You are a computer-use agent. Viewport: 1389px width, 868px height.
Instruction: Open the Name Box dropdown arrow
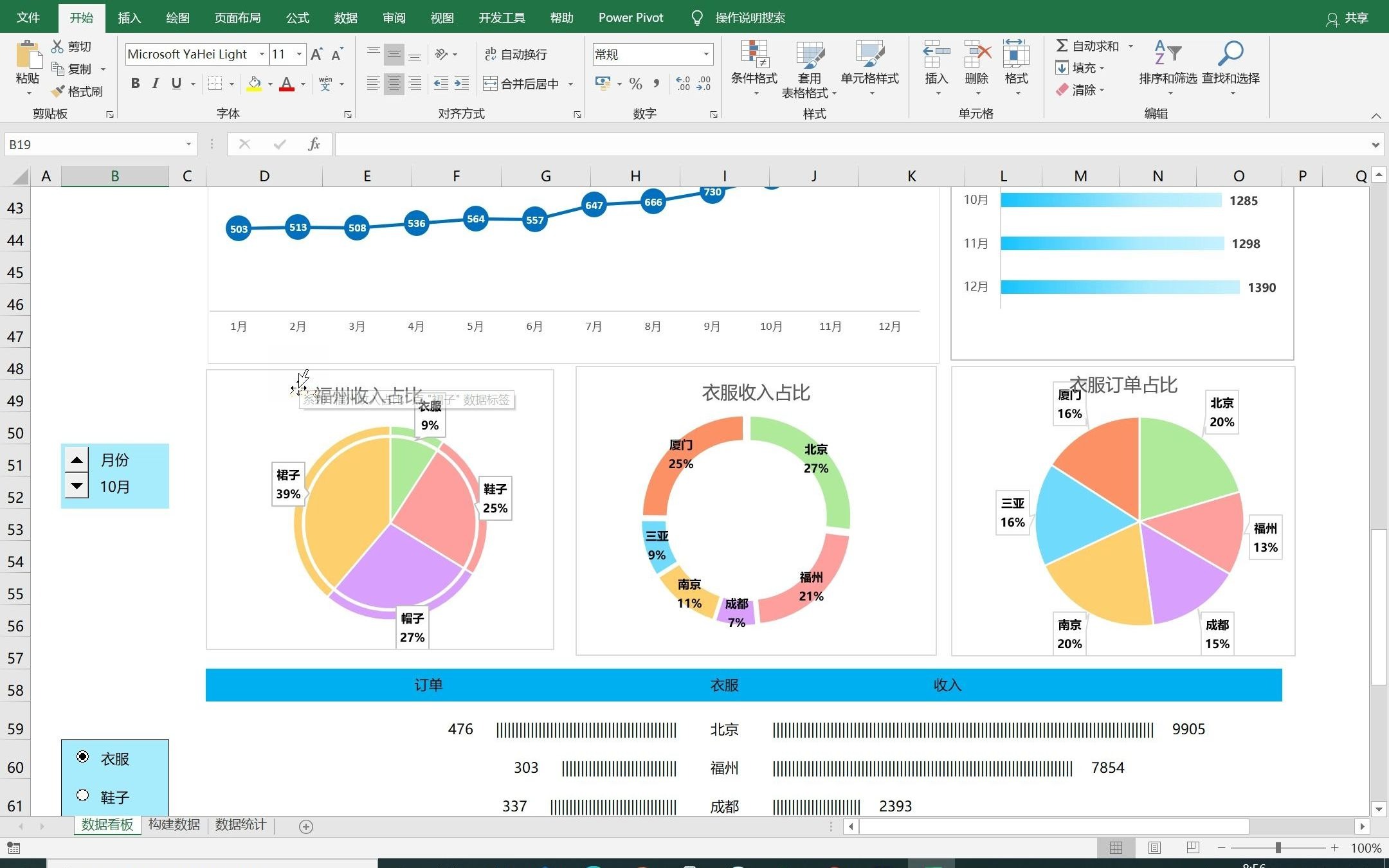tap(188, 144)
